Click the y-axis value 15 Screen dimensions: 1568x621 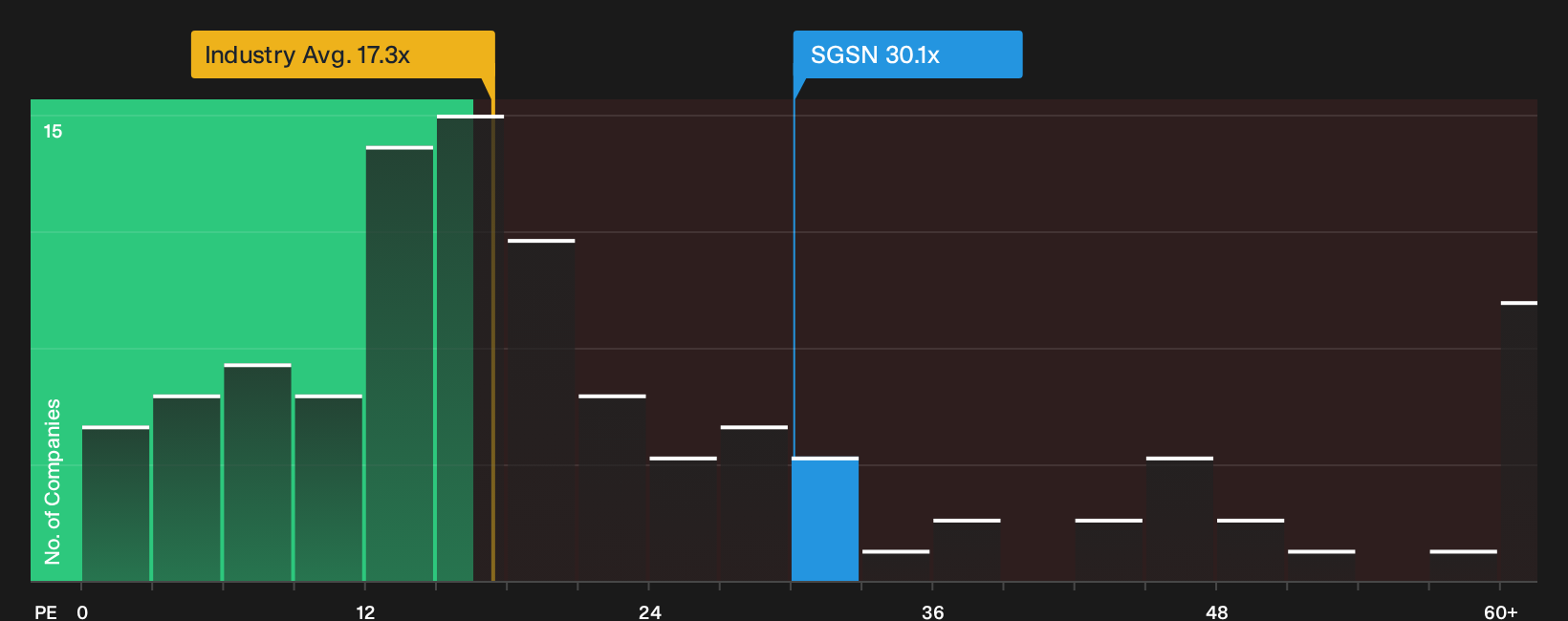pos(53,131)
